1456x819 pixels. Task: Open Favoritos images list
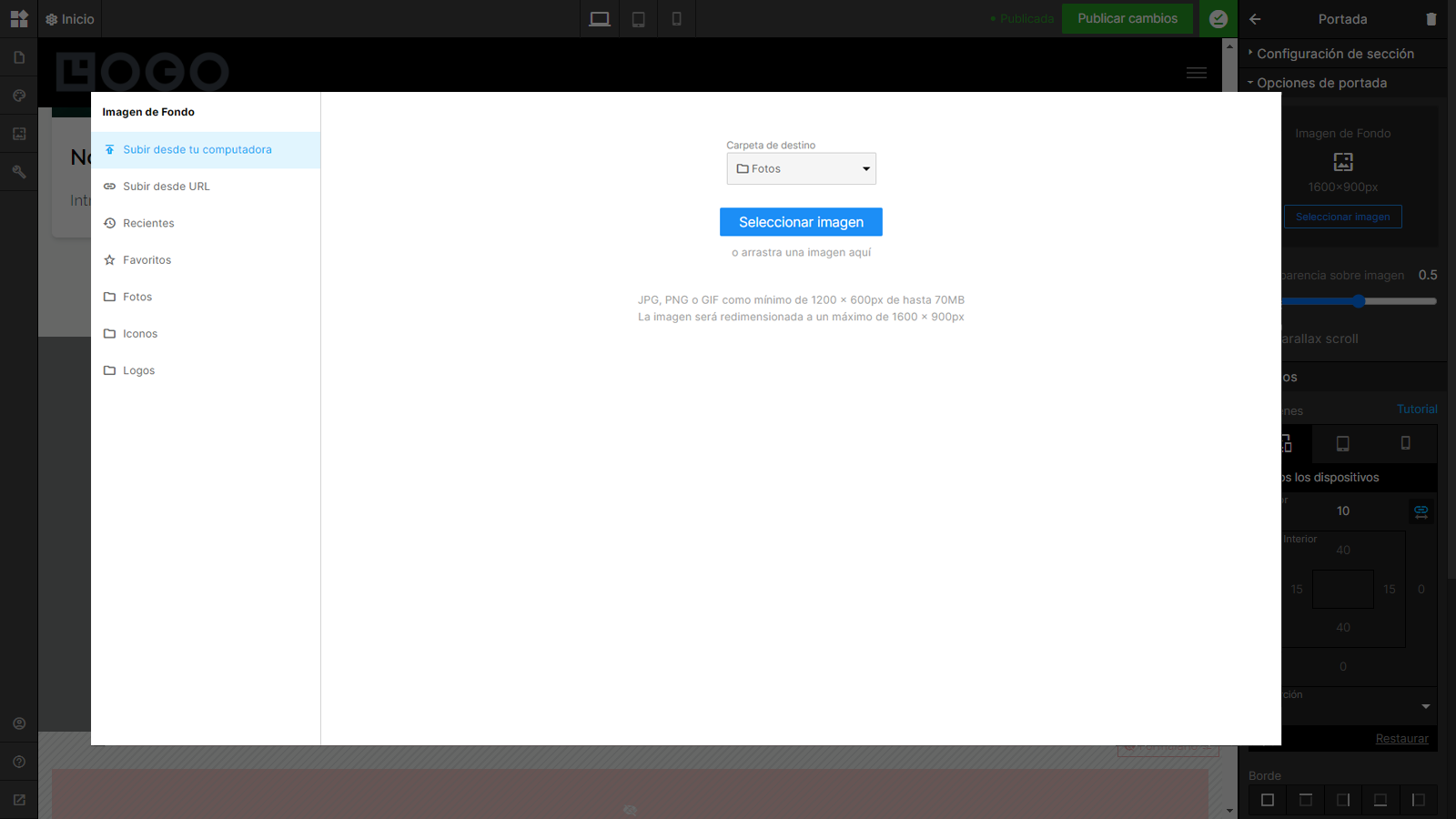(206, 260)
